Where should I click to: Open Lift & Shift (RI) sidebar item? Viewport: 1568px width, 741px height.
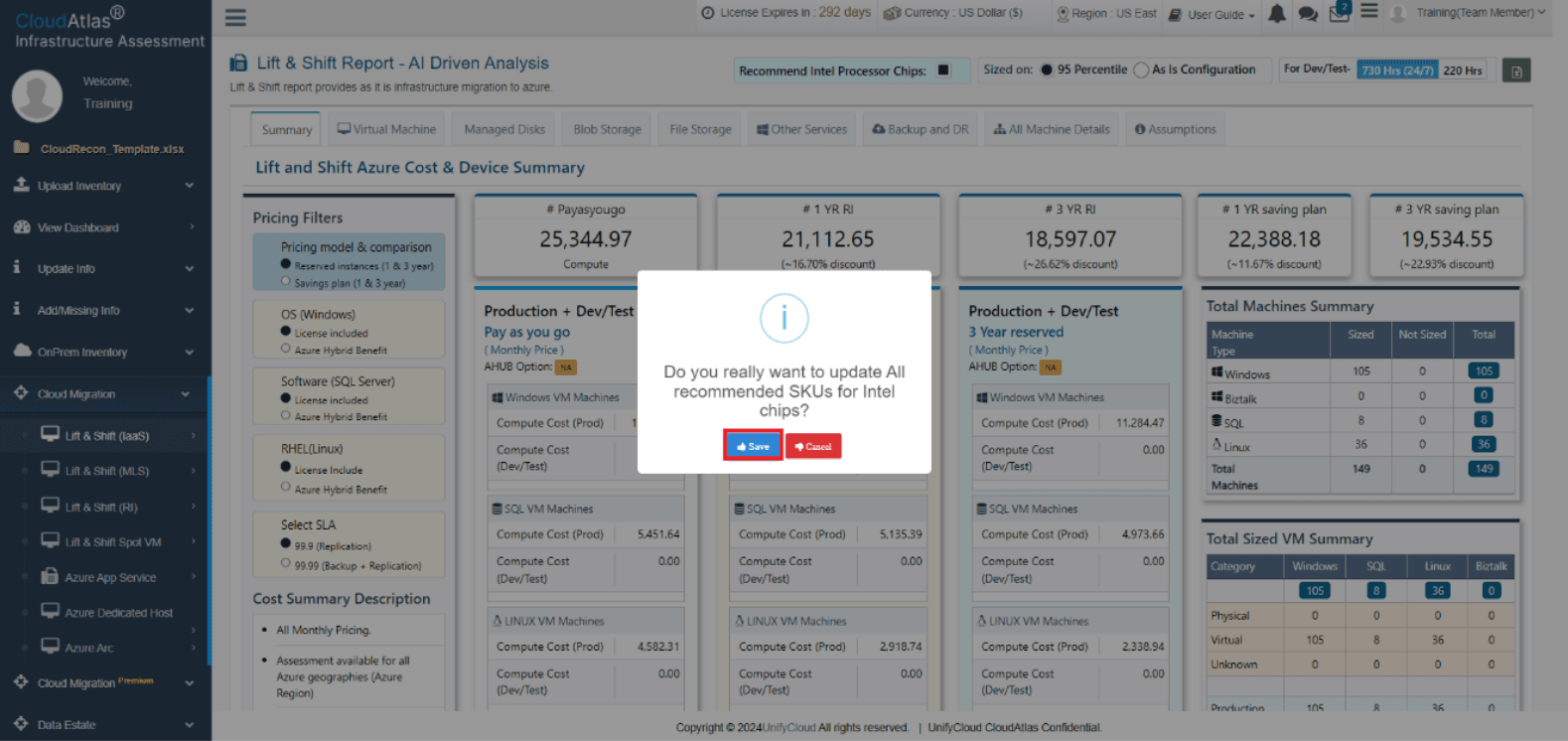(100, 507)
